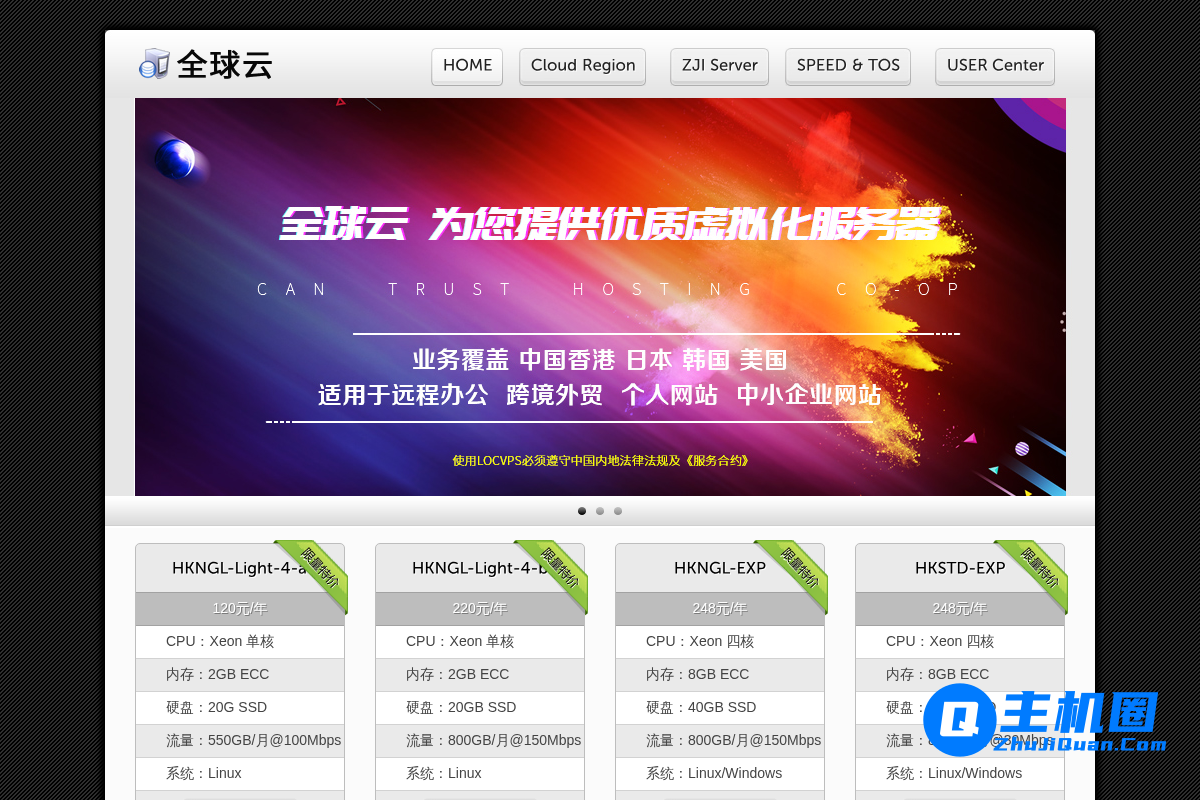Click the main promotional banner image
The image size is (1200, 800).
click(x=600, y=297)
